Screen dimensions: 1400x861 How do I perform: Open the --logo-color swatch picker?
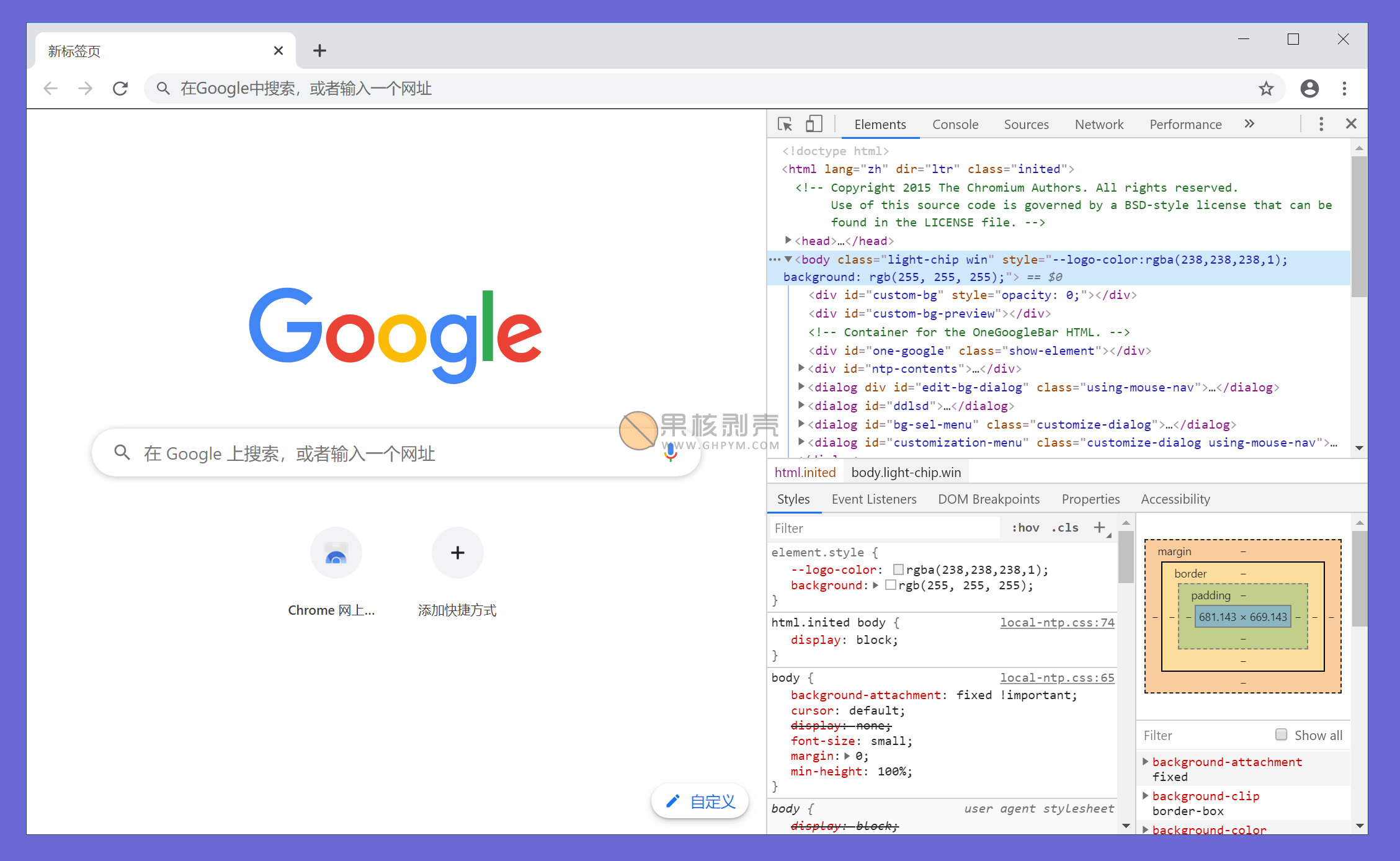pyautogui.click(x=898, y=569)
